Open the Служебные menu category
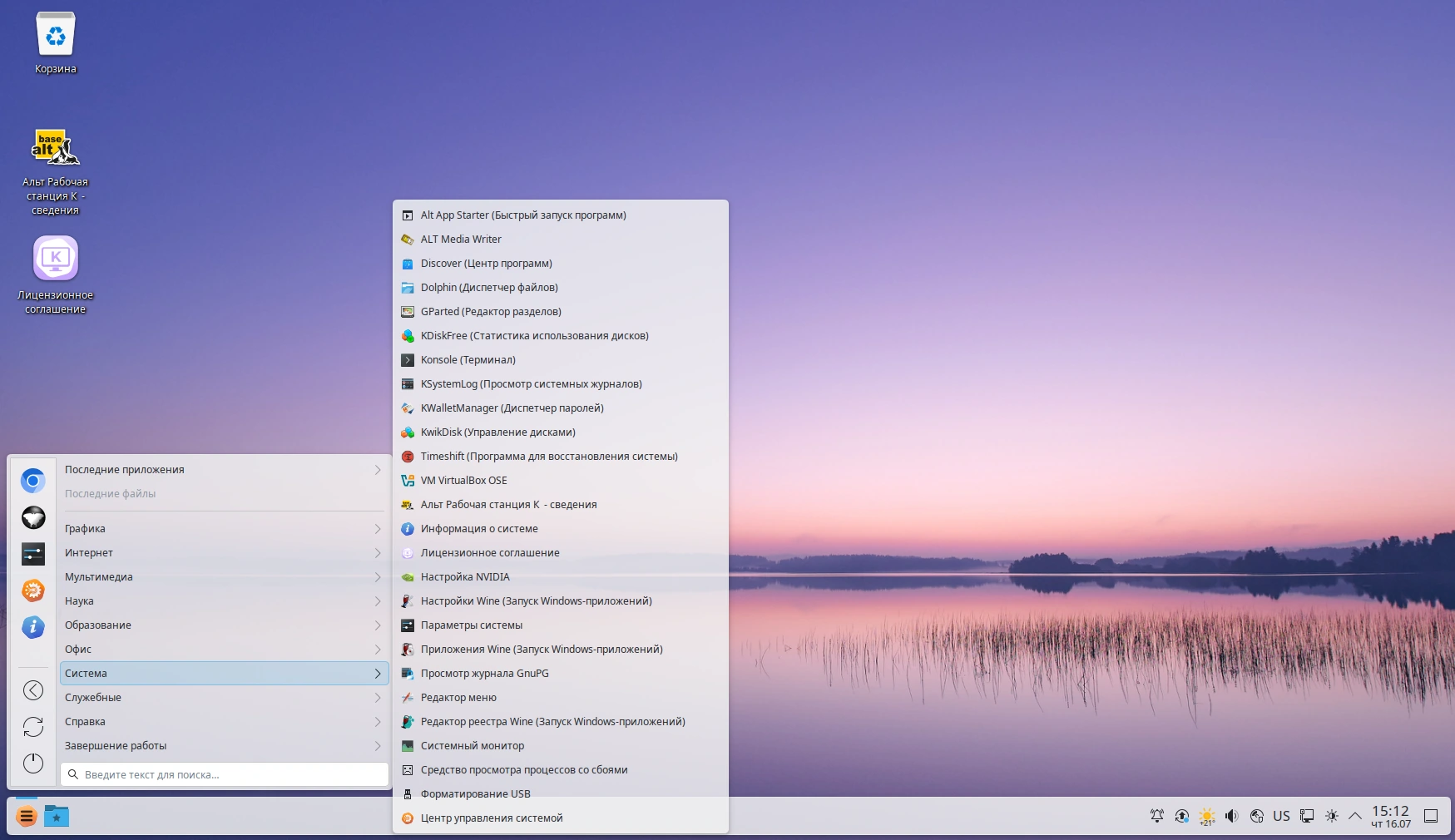Viewport: 1455px width, 840px height. (225, 698)
